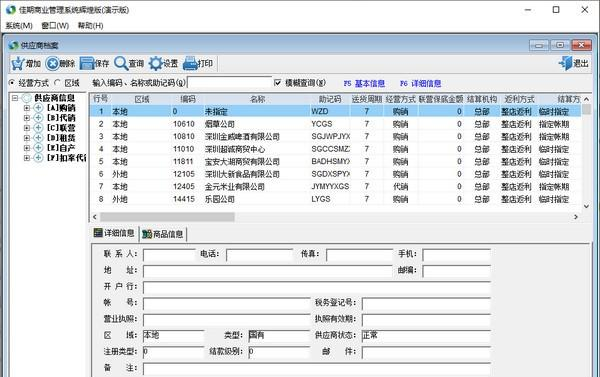600x377 pixels.
Task: Click the 商品信息 tab icon
Action: tap(147, 234)
